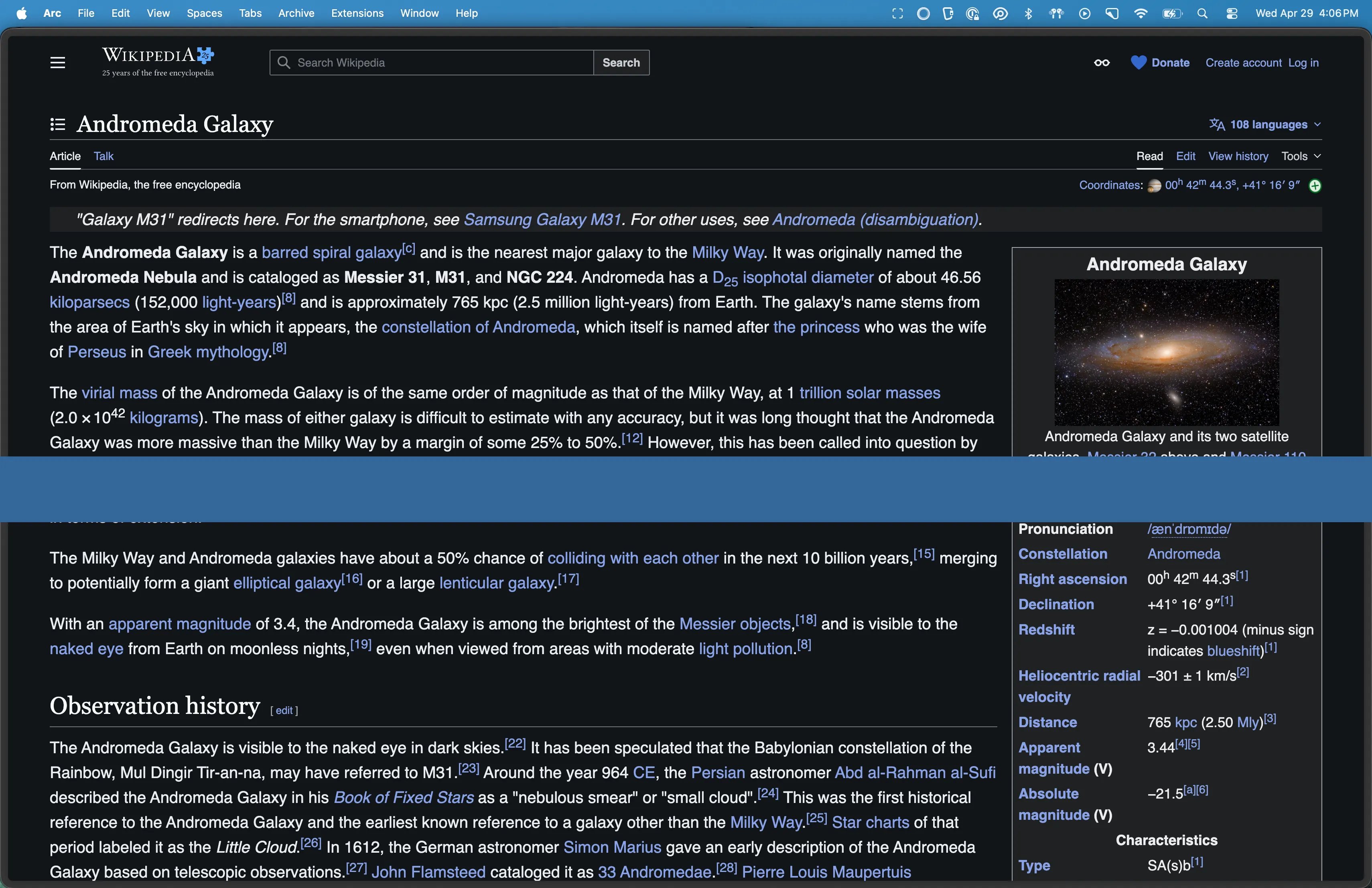Click the colliding with each other link
Image resolution: width=1372 pixels, height=888 pixels.
click(633, 558)
